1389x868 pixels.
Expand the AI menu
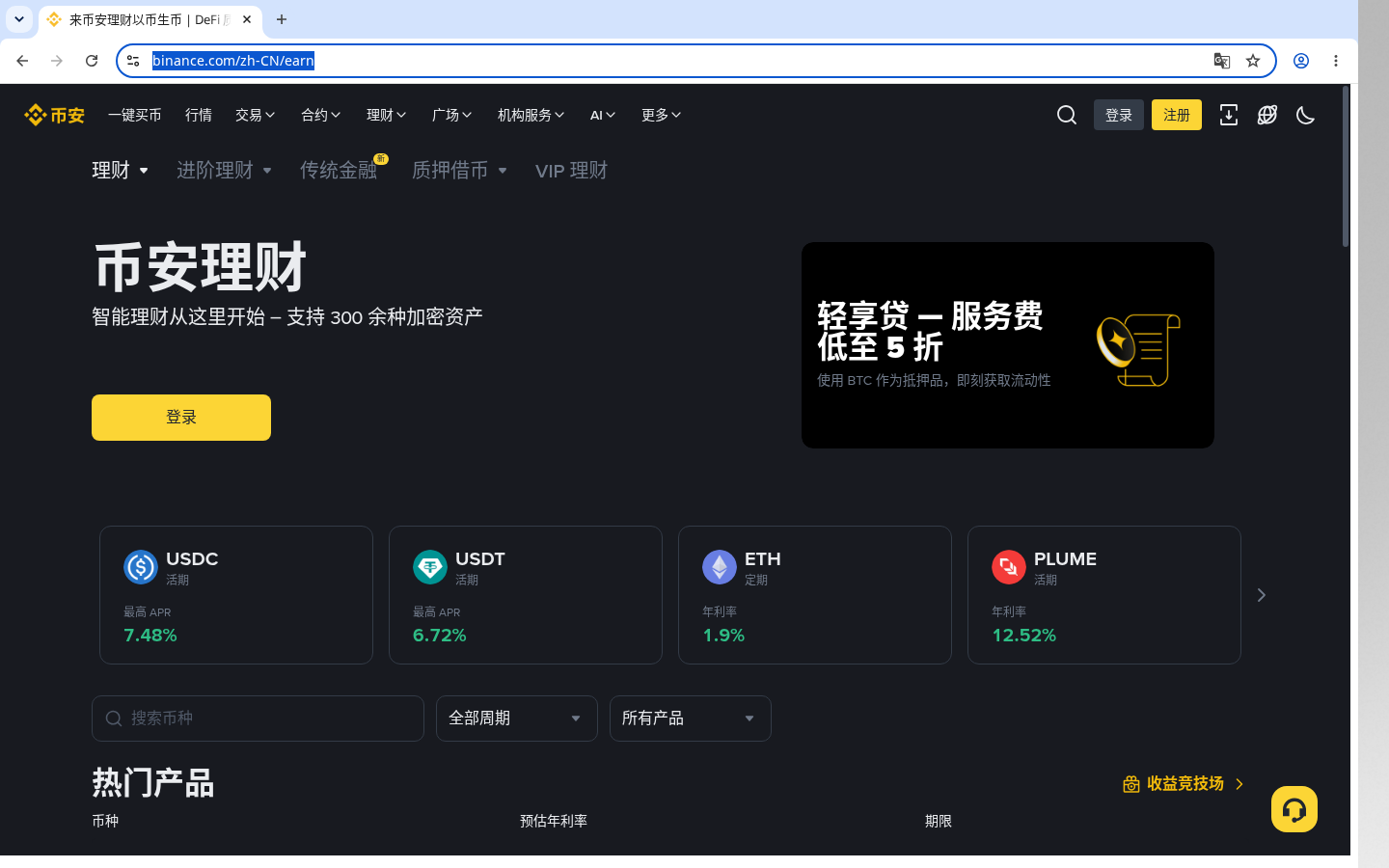point(603,115)
